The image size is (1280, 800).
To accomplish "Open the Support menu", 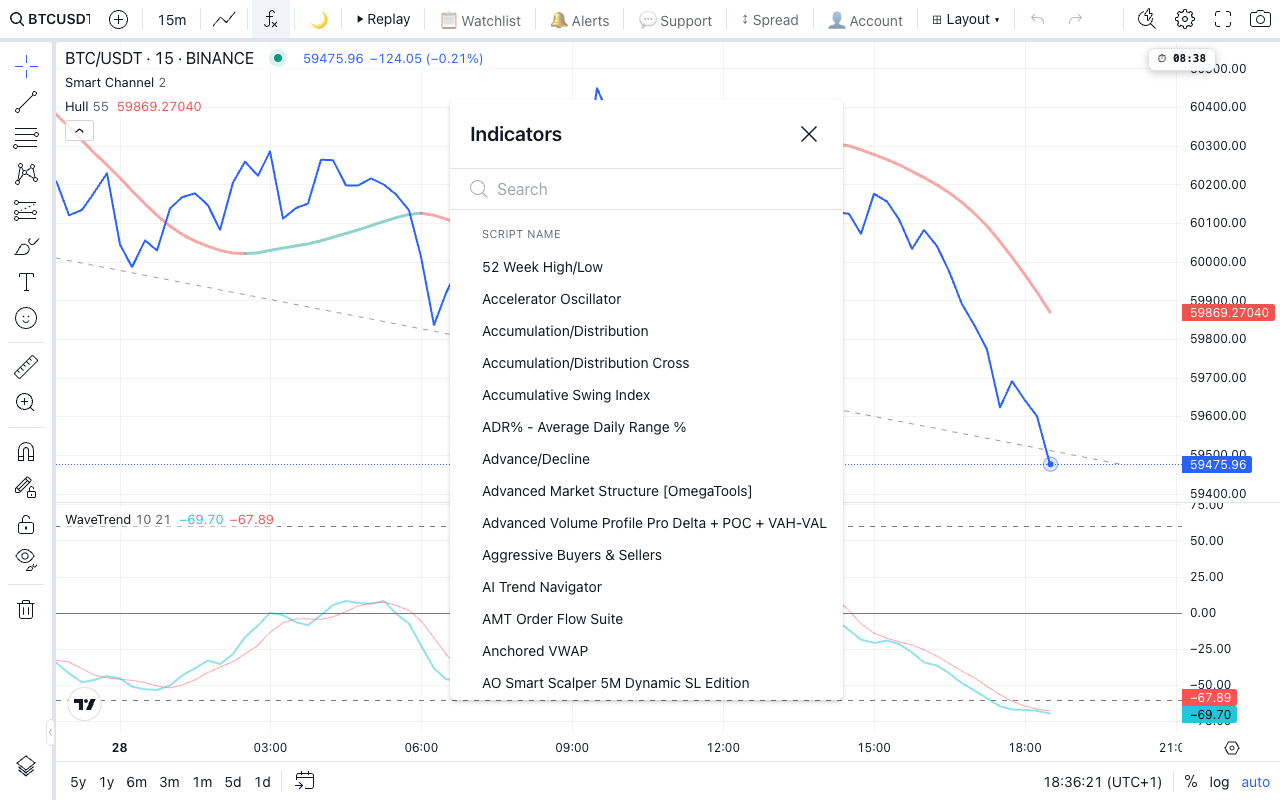I will [x=676, y=19].
